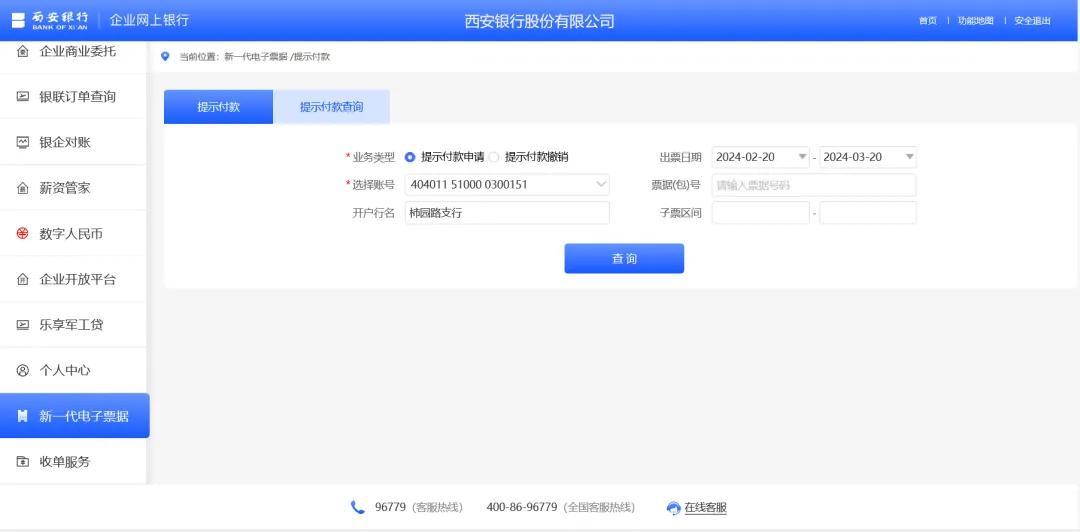The width and height of the screenshot is (1080, 532).
Task: Open 企业开放平台 menu item
Action: [x=73, y=279]
